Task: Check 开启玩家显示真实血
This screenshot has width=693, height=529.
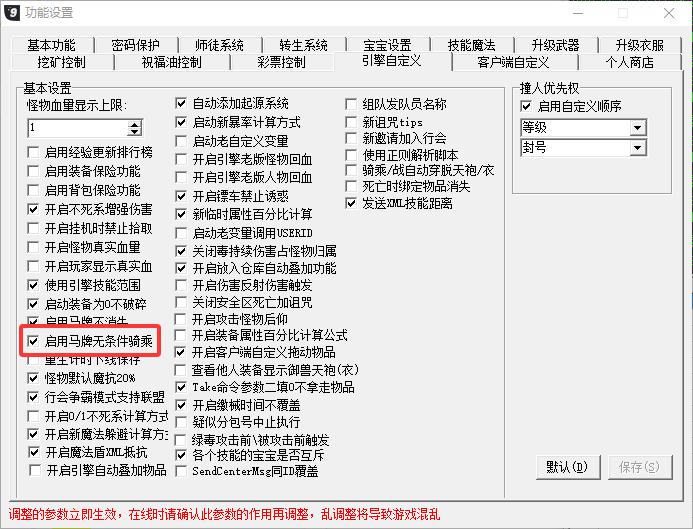Action: (x=33, y=266)
